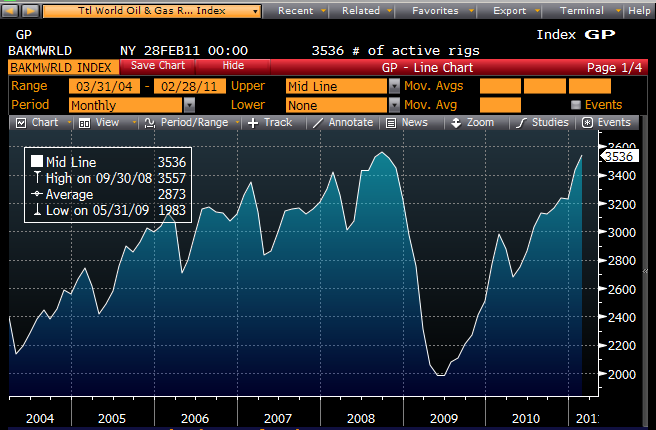656x430 pixels.
Task: Click the BAKMWRLD ticker text
Action: click(40, 51)
